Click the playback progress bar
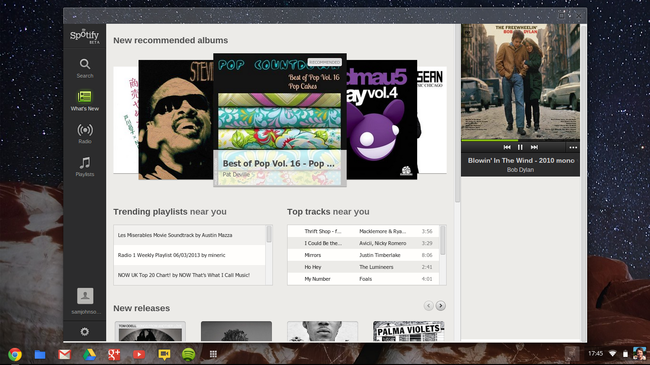Viewport: 650px width, 365px height. (x=520, y=141)
